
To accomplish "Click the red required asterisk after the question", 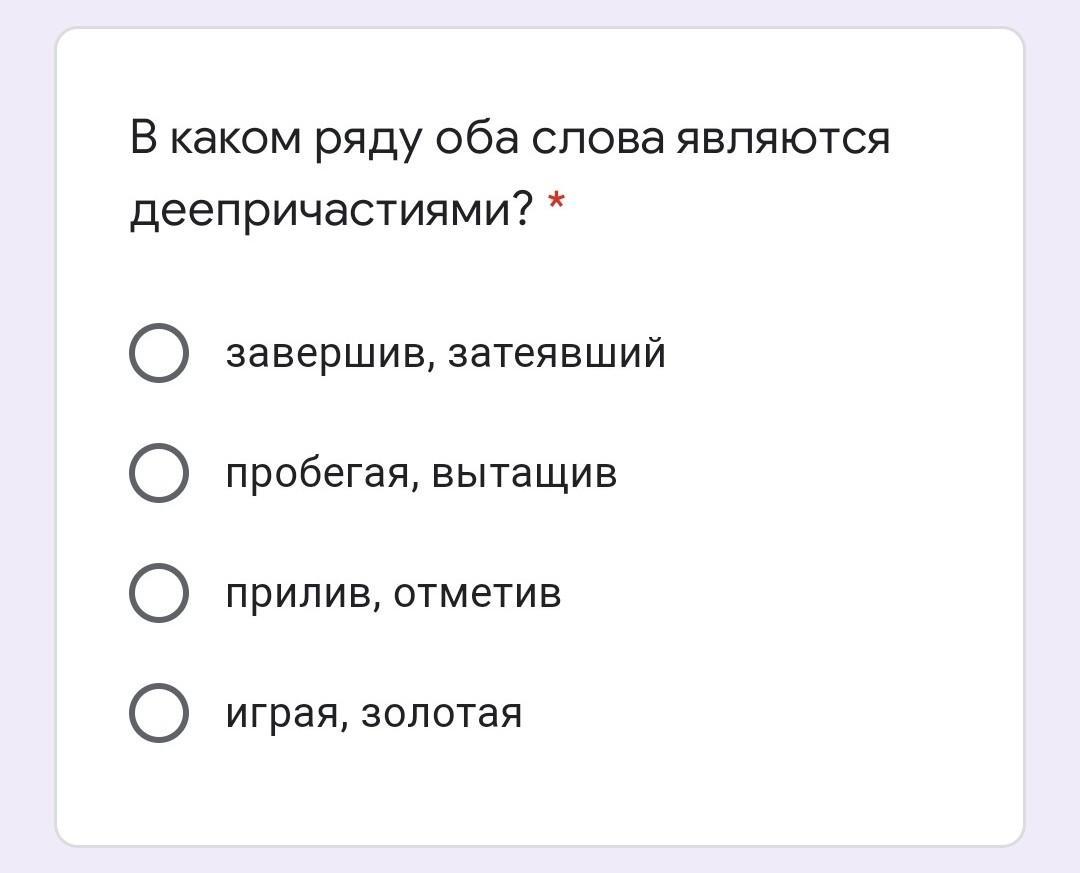I will [556, 202].
